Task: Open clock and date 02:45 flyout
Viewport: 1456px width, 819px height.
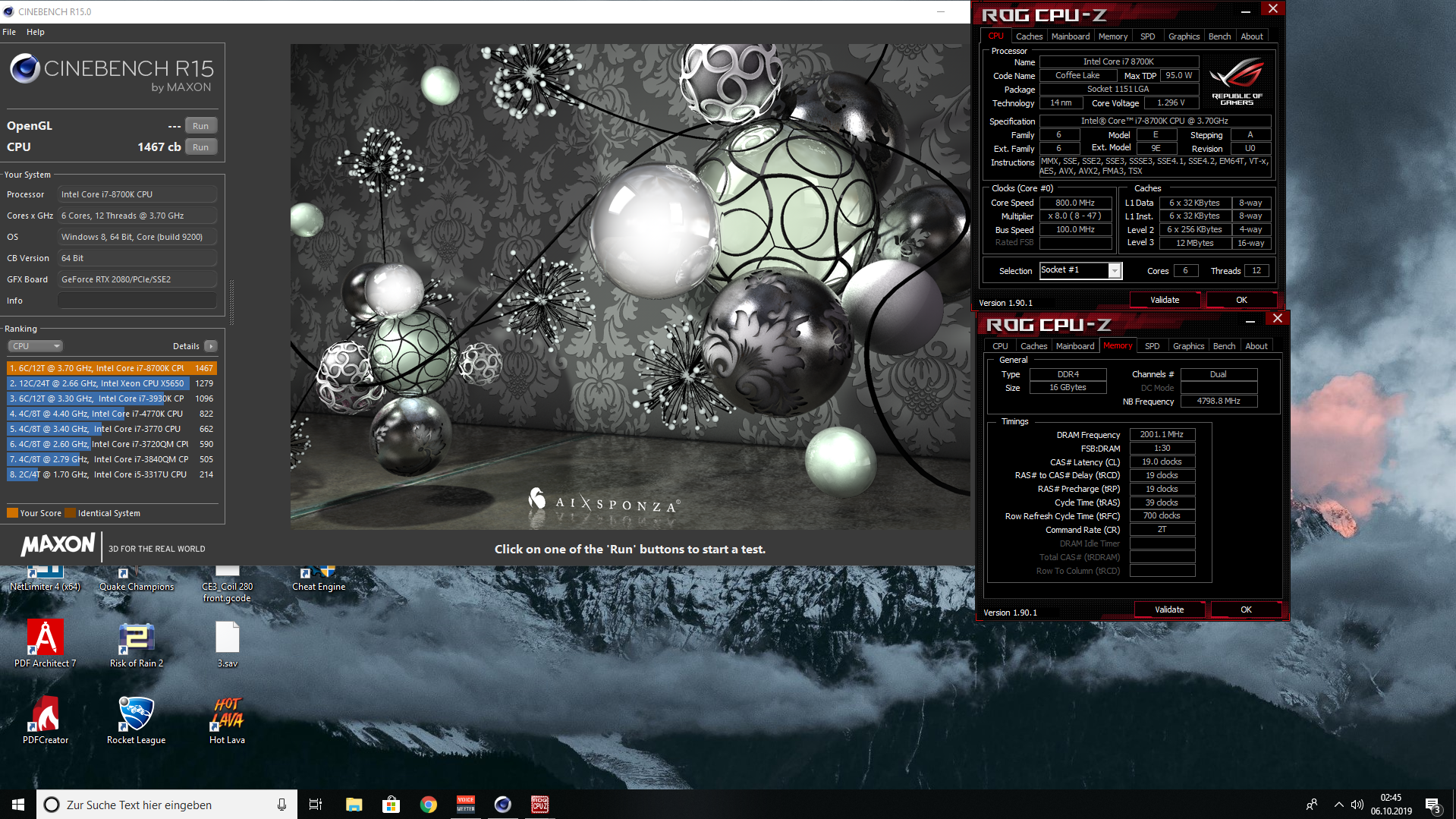Action: (1392, 805)
